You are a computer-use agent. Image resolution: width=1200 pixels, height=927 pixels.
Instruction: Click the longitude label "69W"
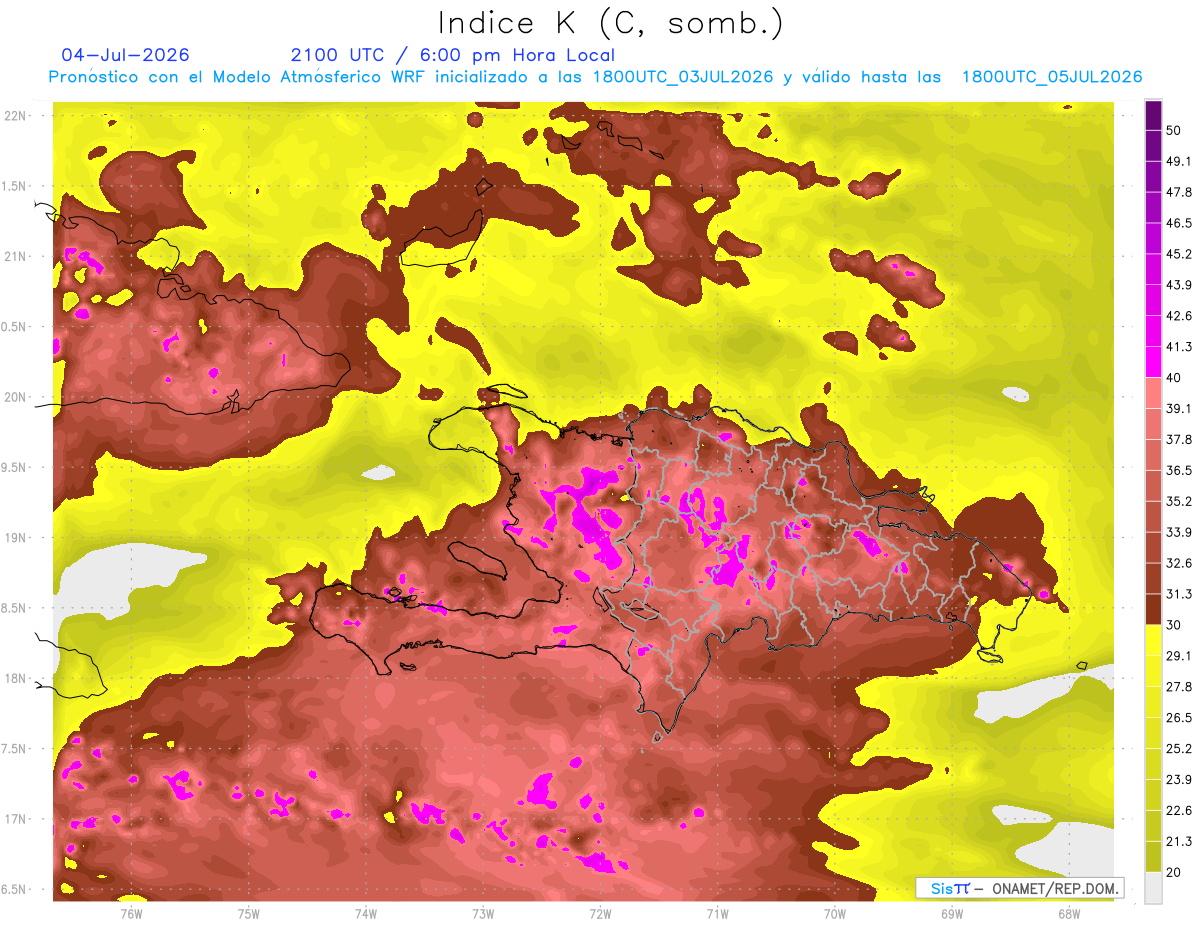pyautogui.click(x=952, y=913)
